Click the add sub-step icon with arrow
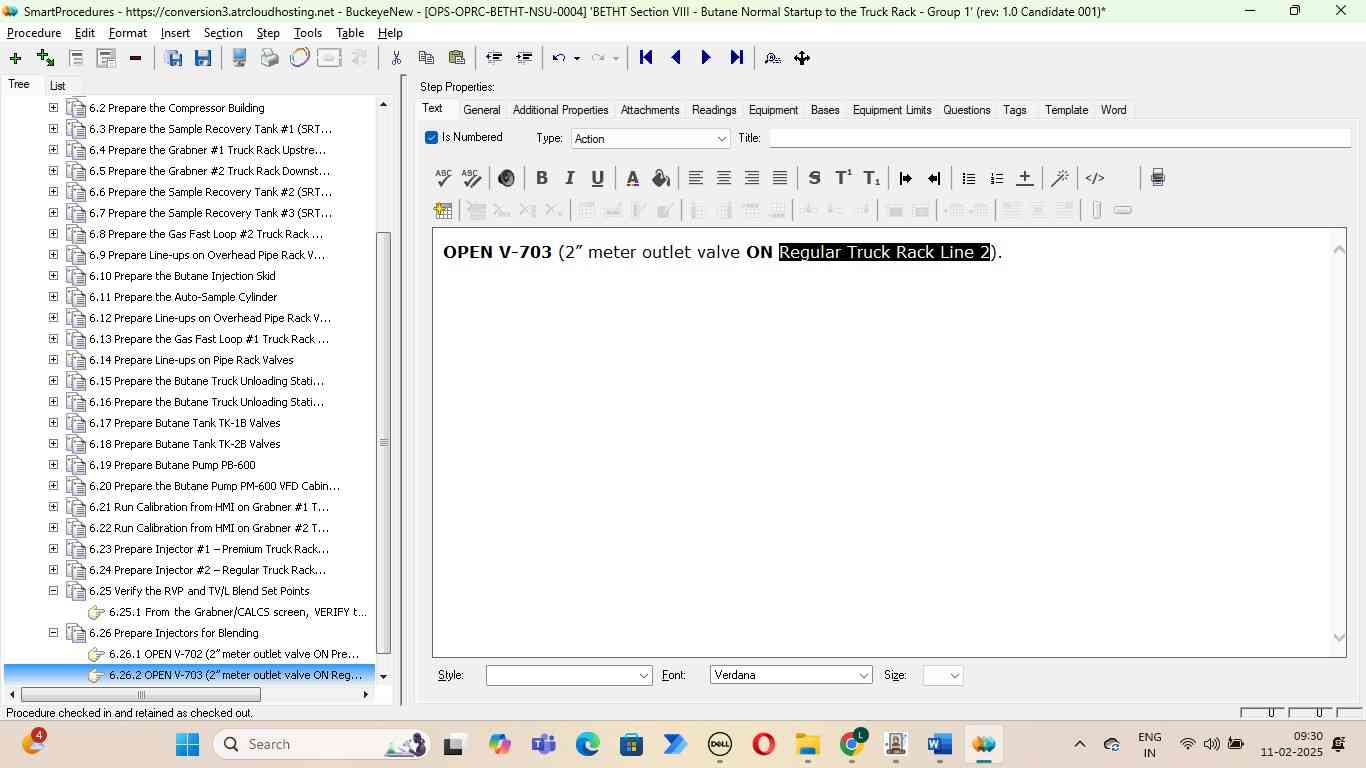 coord(45,58)
